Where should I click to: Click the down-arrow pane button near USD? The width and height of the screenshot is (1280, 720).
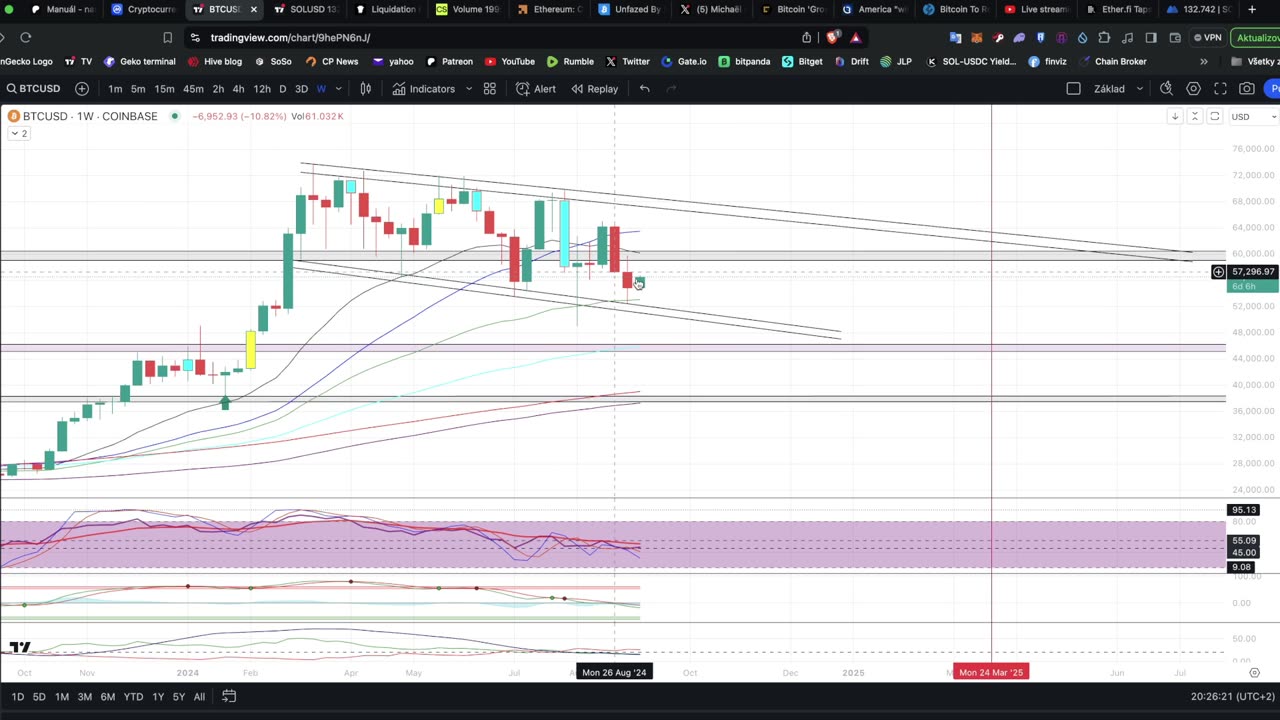[x=1174, y=117]
